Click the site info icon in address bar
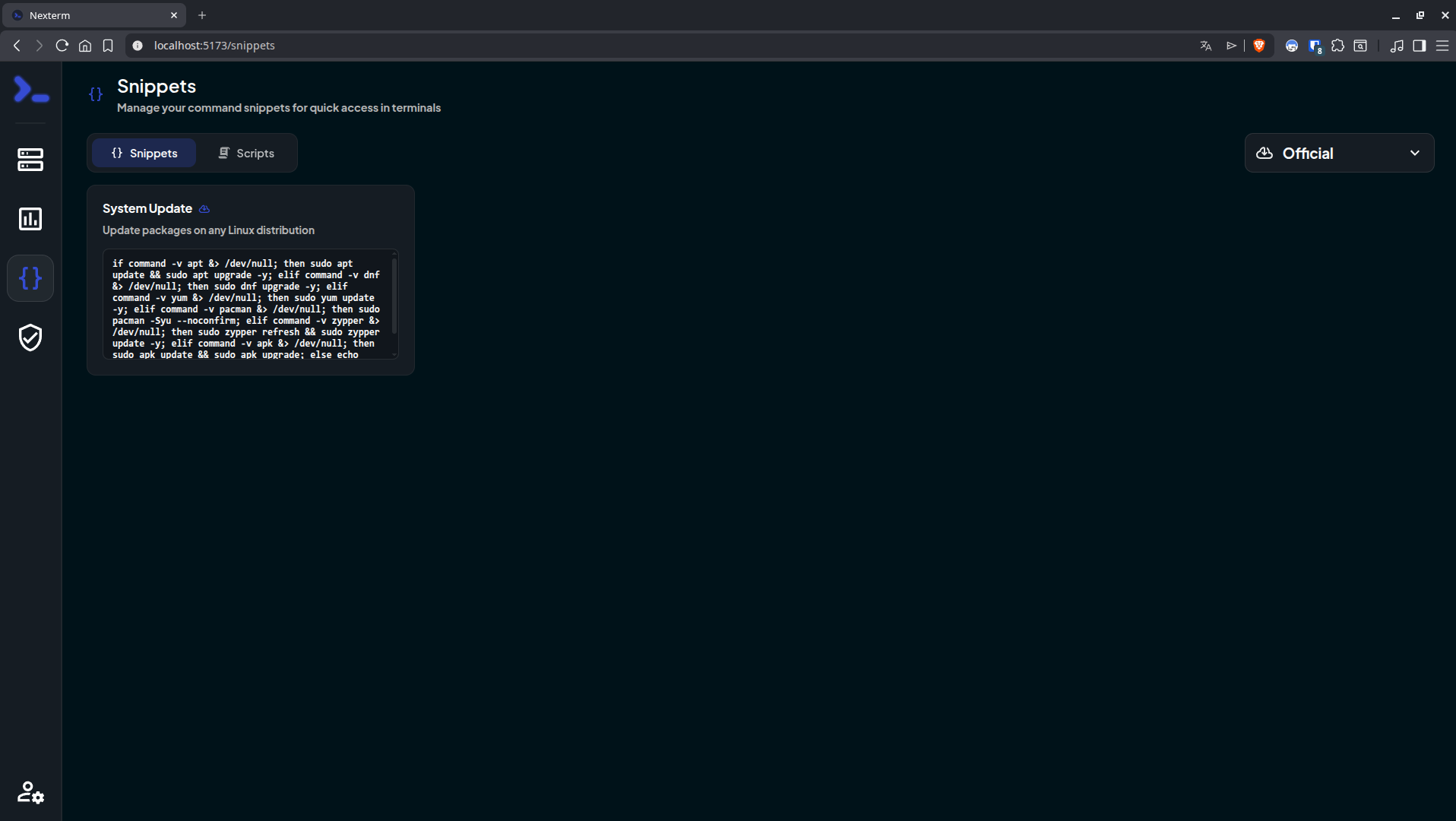Viewport: 1456px width, 821px height. coord(138,46)
